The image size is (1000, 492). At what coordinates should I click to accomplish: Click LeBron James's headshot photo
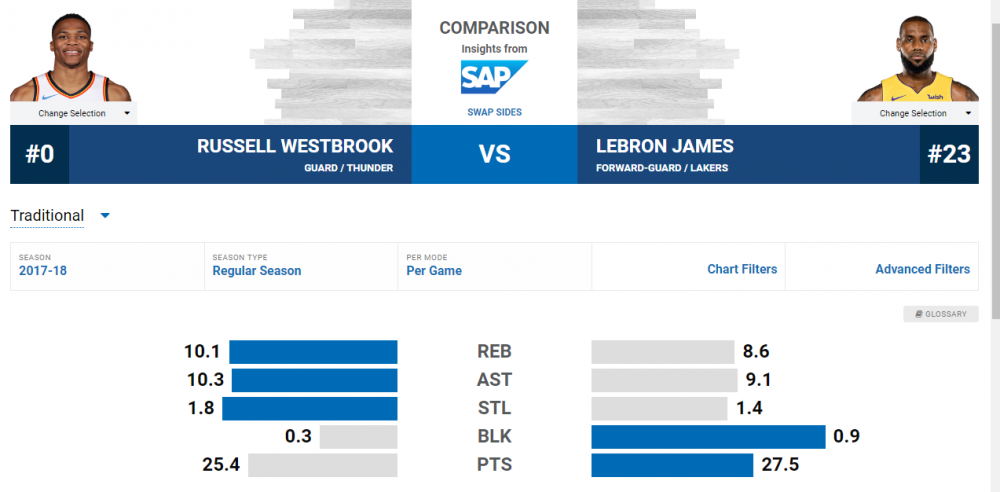tap(917, 62)
